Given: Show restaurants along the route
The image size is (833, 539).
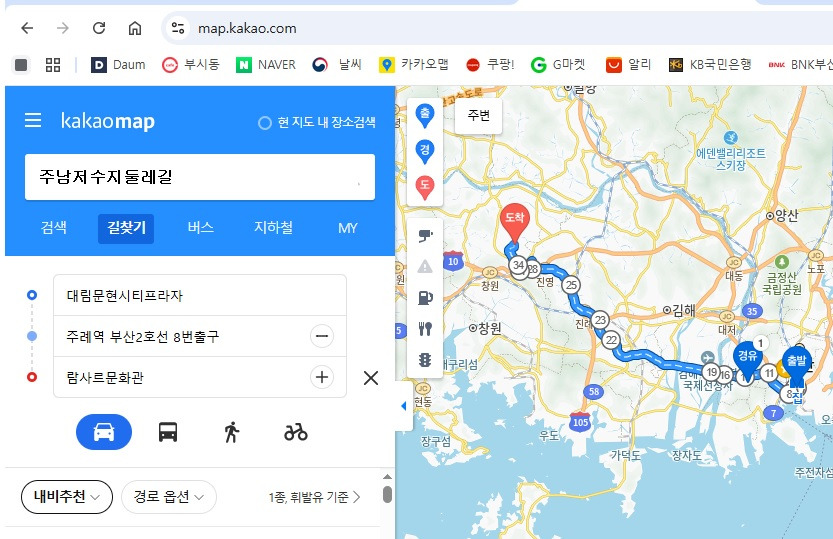Looking at the screenshot, I should click(425, 329).
